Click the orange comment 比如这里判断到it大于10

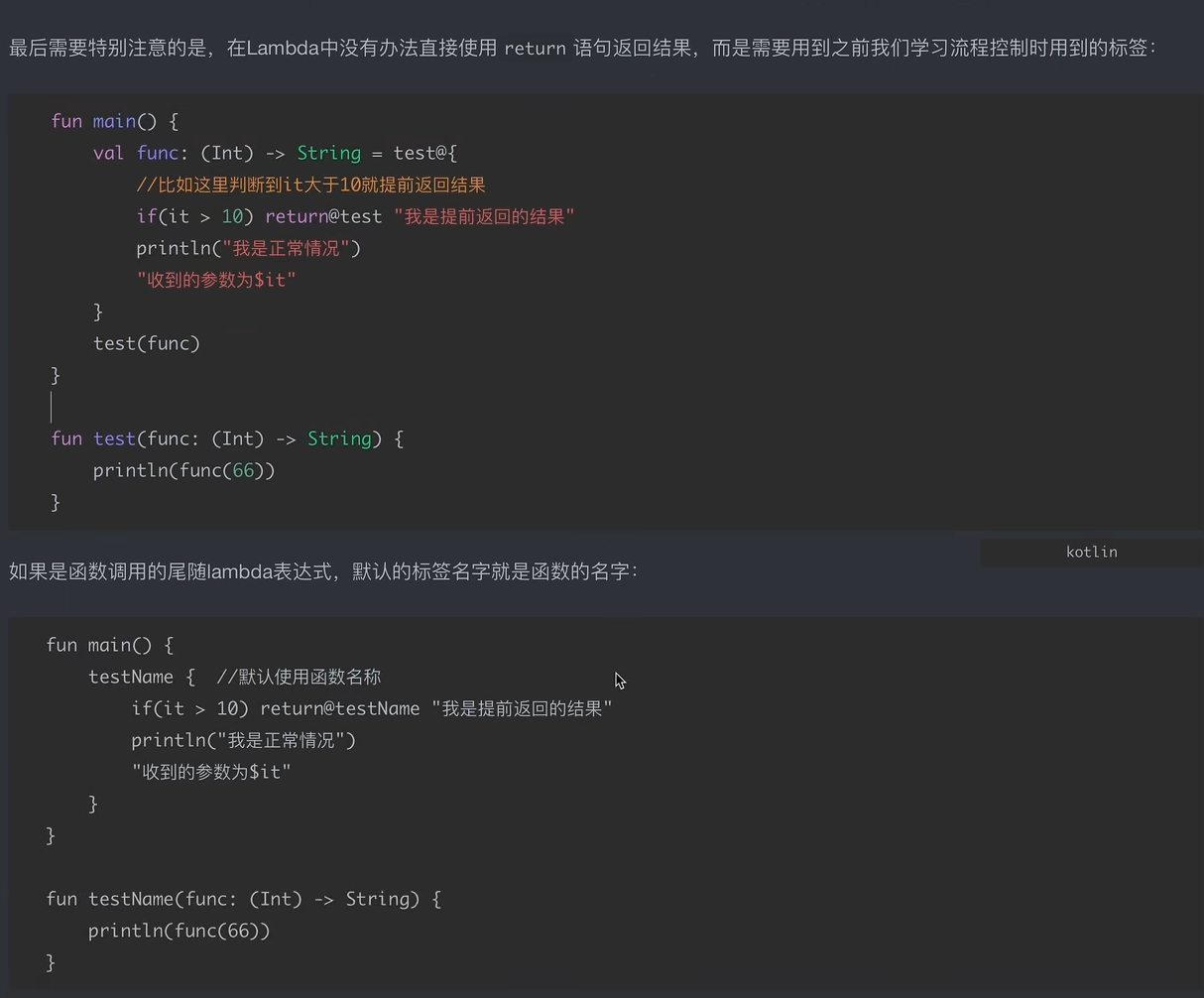click(310, 185)
